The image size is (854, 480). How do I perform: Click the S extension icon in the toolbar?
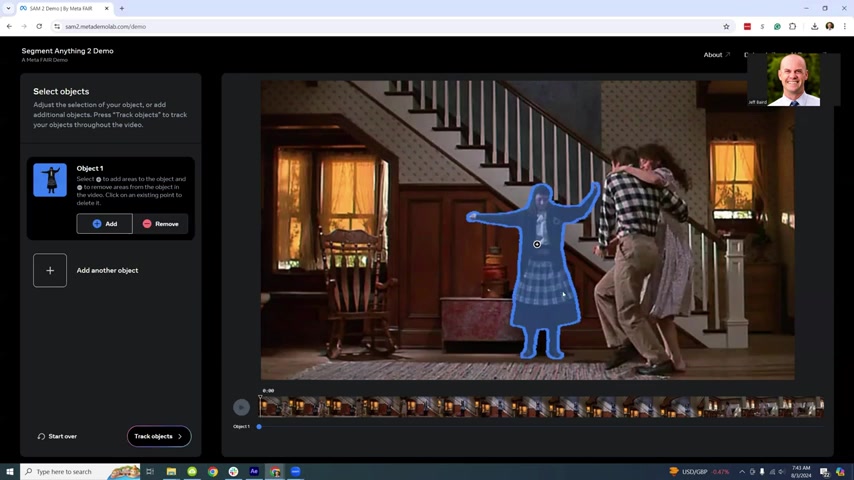[x=762, y=26]
